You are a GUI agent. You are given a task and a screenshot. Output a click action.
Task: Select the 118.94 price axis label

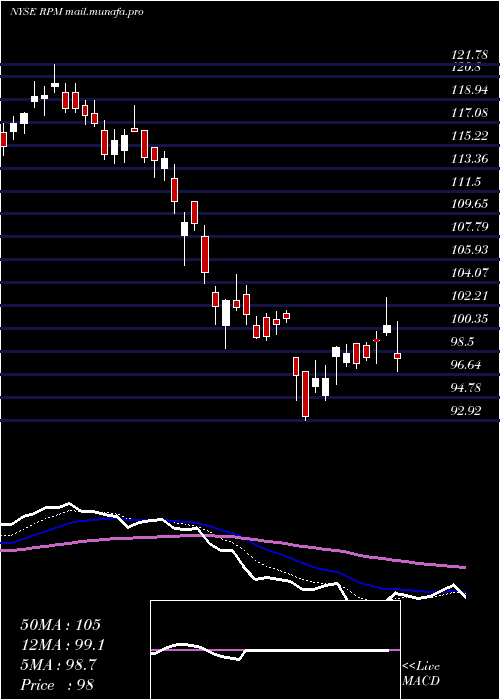[x=470, y=90]
